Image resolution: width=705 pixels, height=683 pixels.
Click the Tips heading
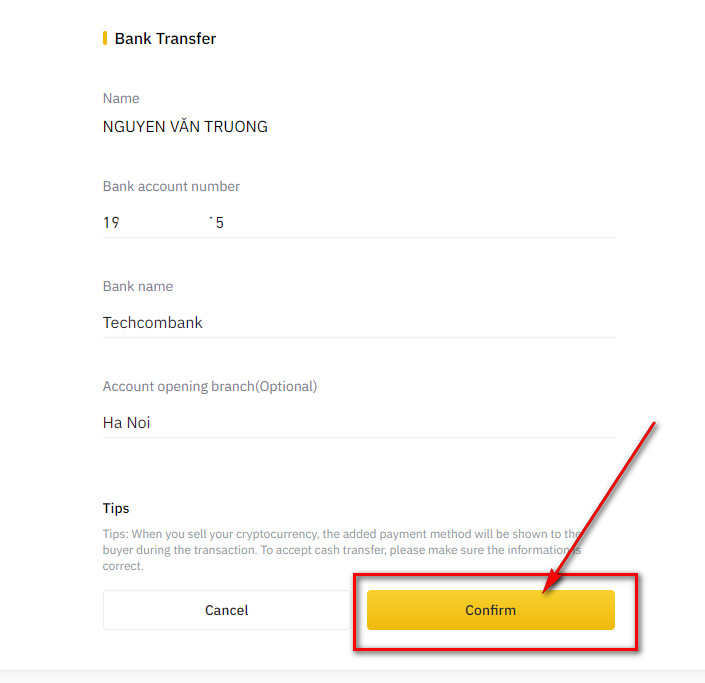coord(116,508)
